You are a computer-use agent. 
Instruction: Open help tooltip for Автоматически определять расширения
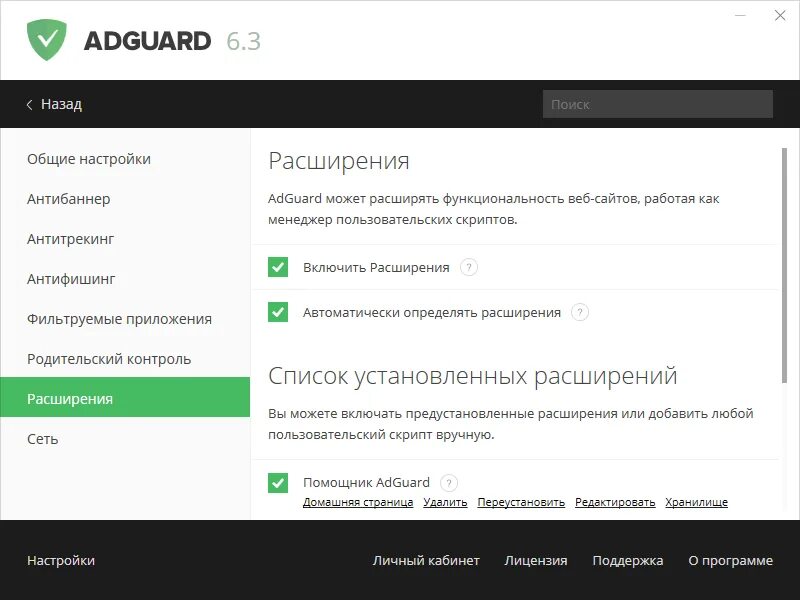click(x=580, y=312)
